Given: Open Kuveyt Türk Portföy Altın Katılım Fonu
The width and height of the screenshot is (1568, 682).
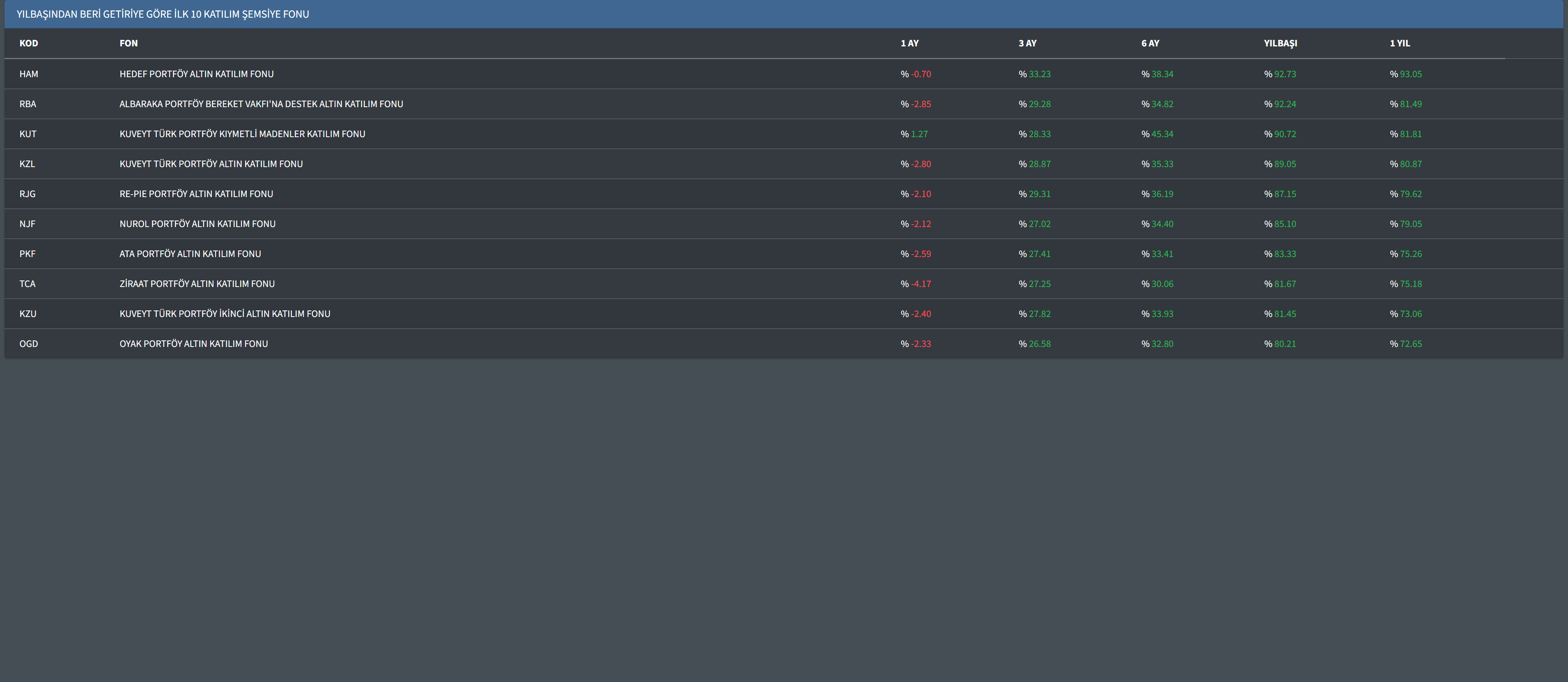Looking at the screenshot, I should [x=211, y=164].
